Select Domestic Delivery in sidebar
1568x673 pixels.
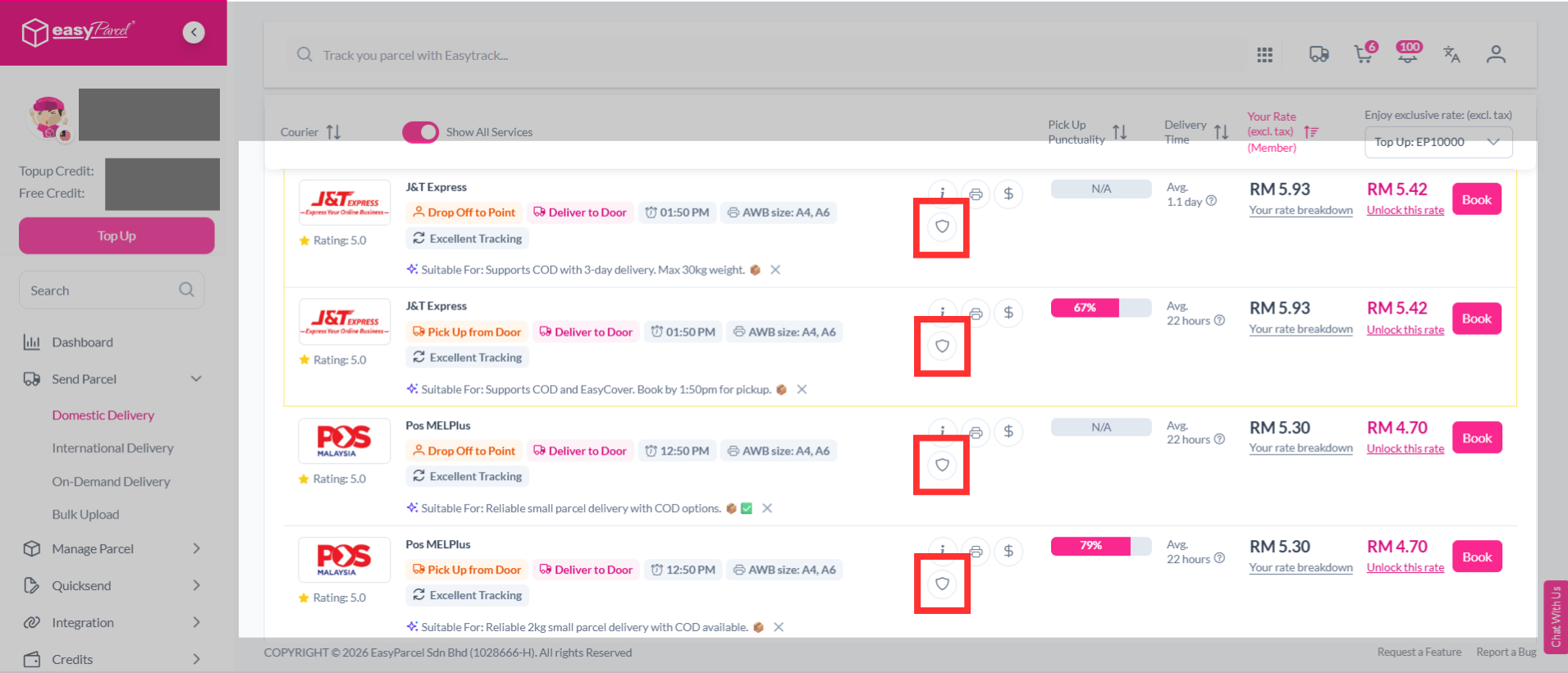point(103,415)
